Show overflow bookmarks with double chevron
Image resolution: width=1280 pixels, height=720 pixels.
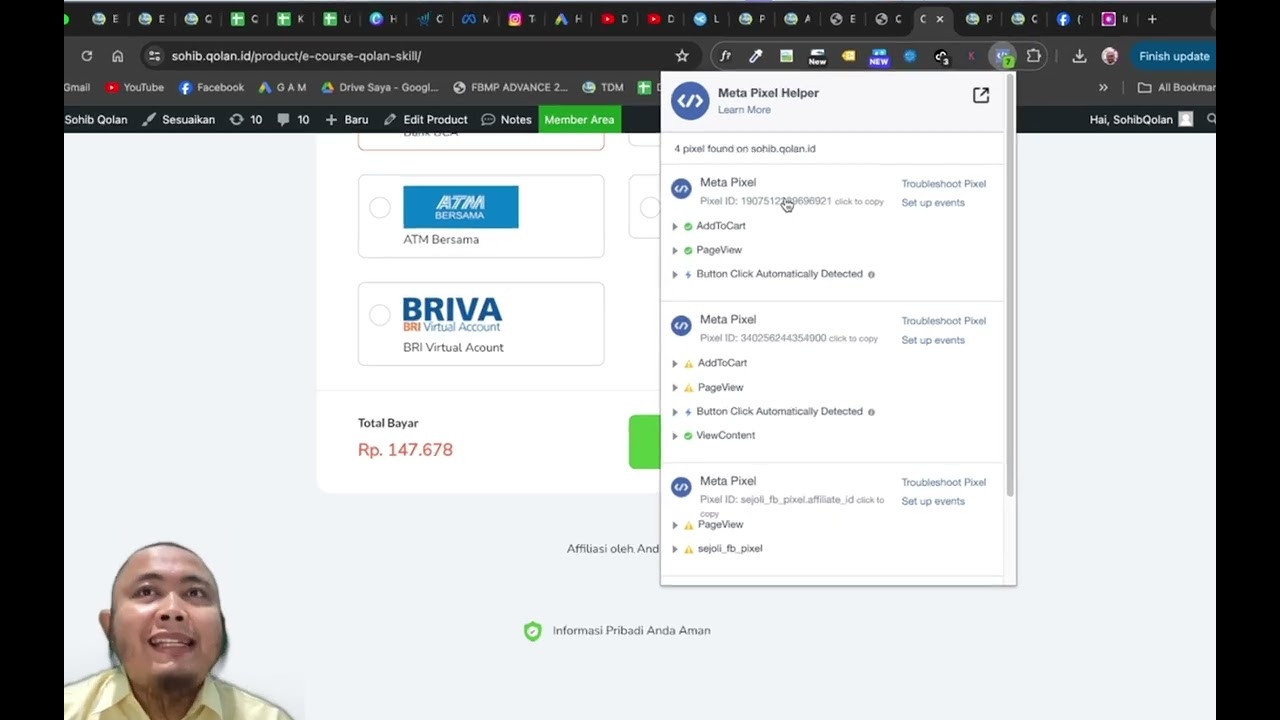pos(1103,87)
